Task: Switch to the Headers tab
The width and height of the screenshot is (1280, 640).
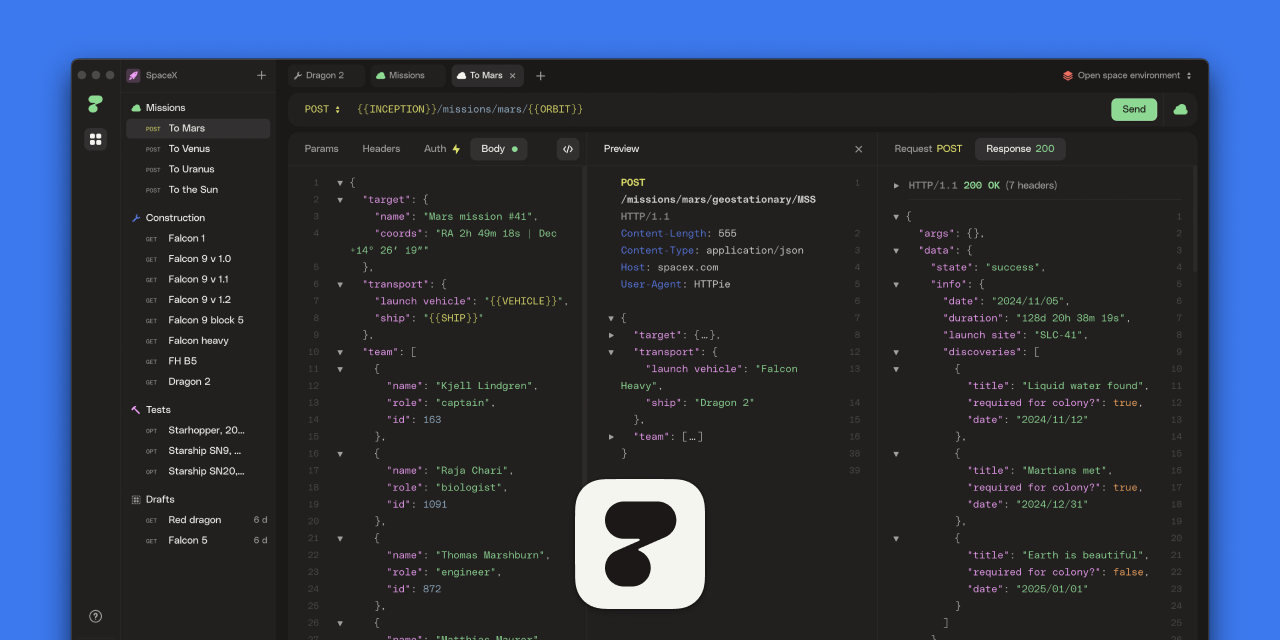Action: pos(381,149)
